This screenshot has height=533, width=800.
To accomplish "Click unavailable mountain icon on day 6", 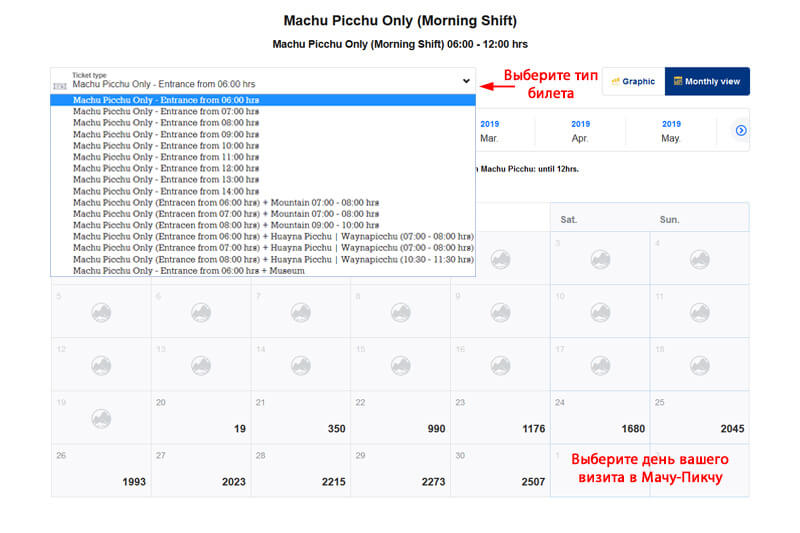I will click(201, 313).
